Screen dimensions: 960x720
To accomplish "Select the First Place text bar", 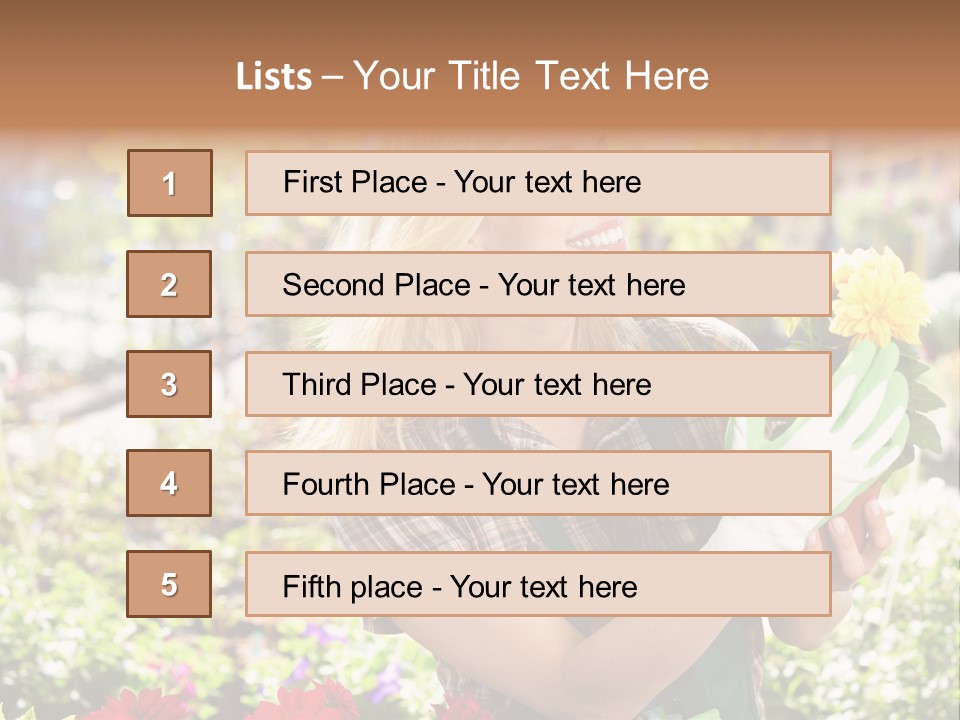I will click(538, 183).
